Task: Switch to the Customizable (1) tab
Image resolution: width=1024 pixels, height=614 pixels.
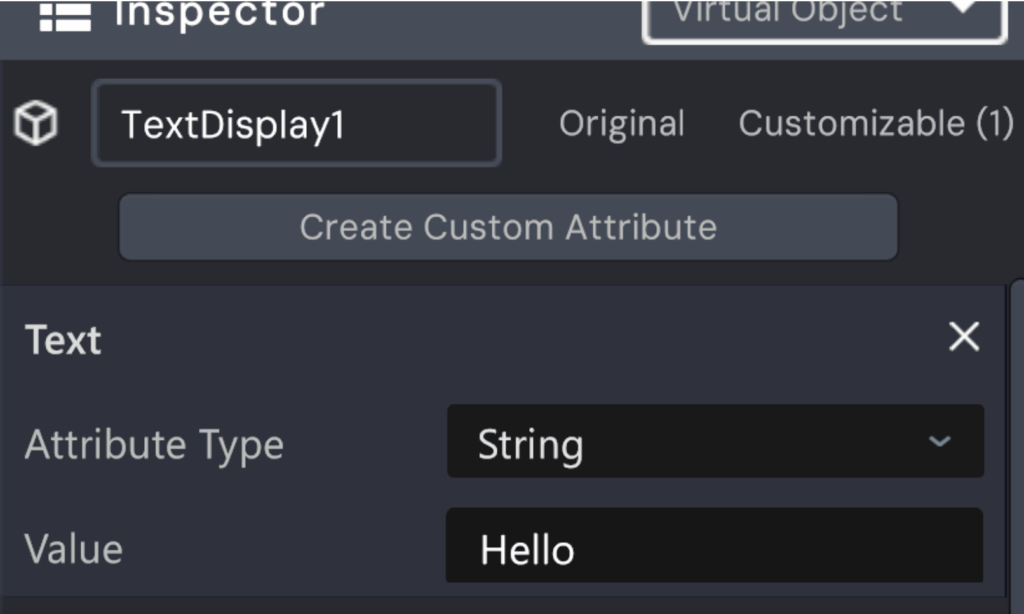Action: (x=876, y=123)
